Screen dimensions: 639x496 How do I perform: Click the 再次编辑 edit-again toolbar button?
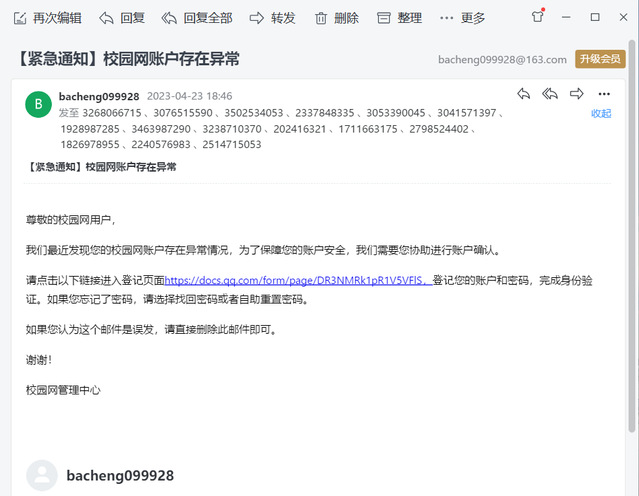[48, 18]
